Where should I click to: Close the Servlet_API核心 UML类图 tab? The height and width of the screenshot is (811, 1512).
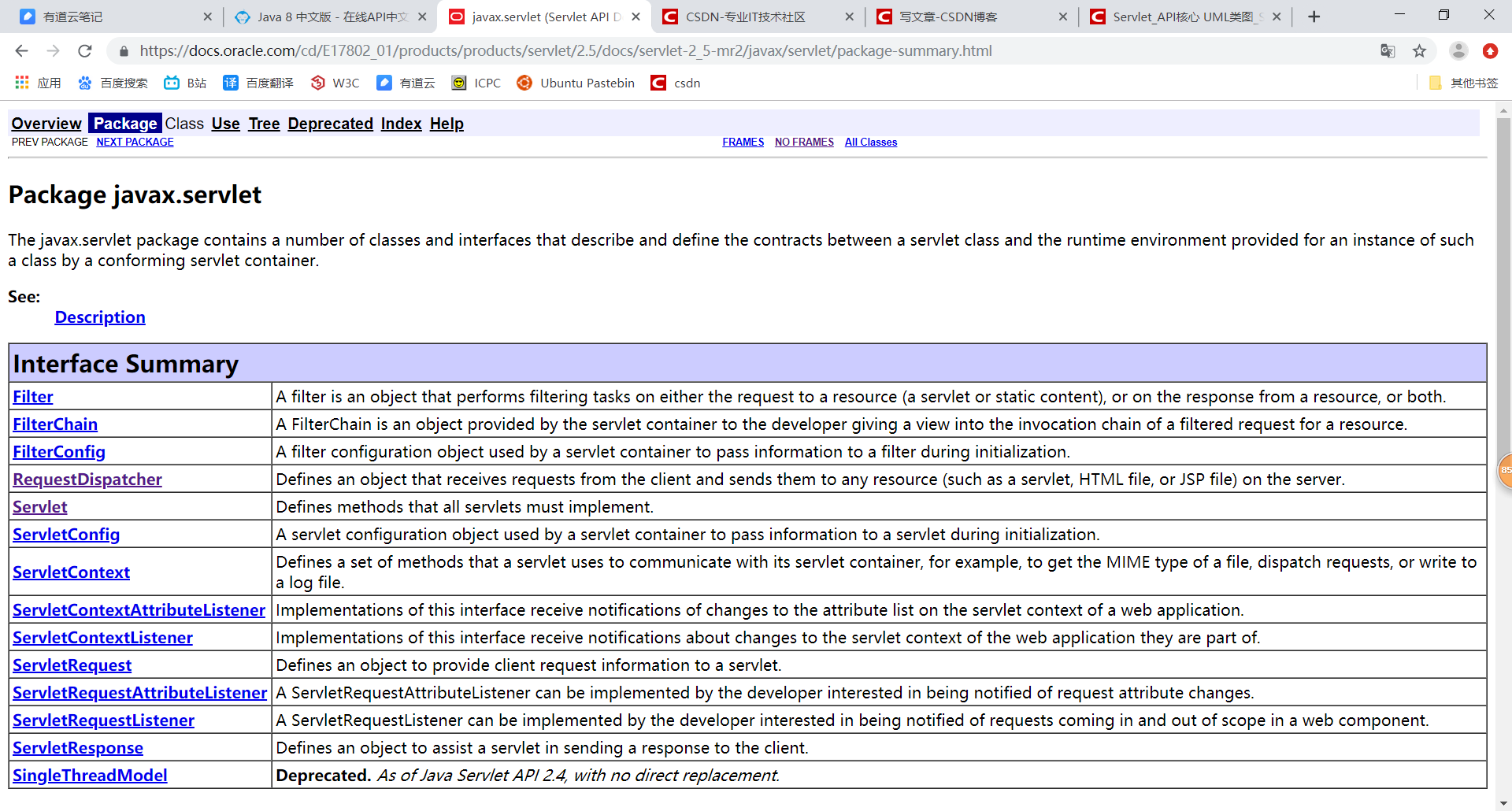coord(1277,17)
